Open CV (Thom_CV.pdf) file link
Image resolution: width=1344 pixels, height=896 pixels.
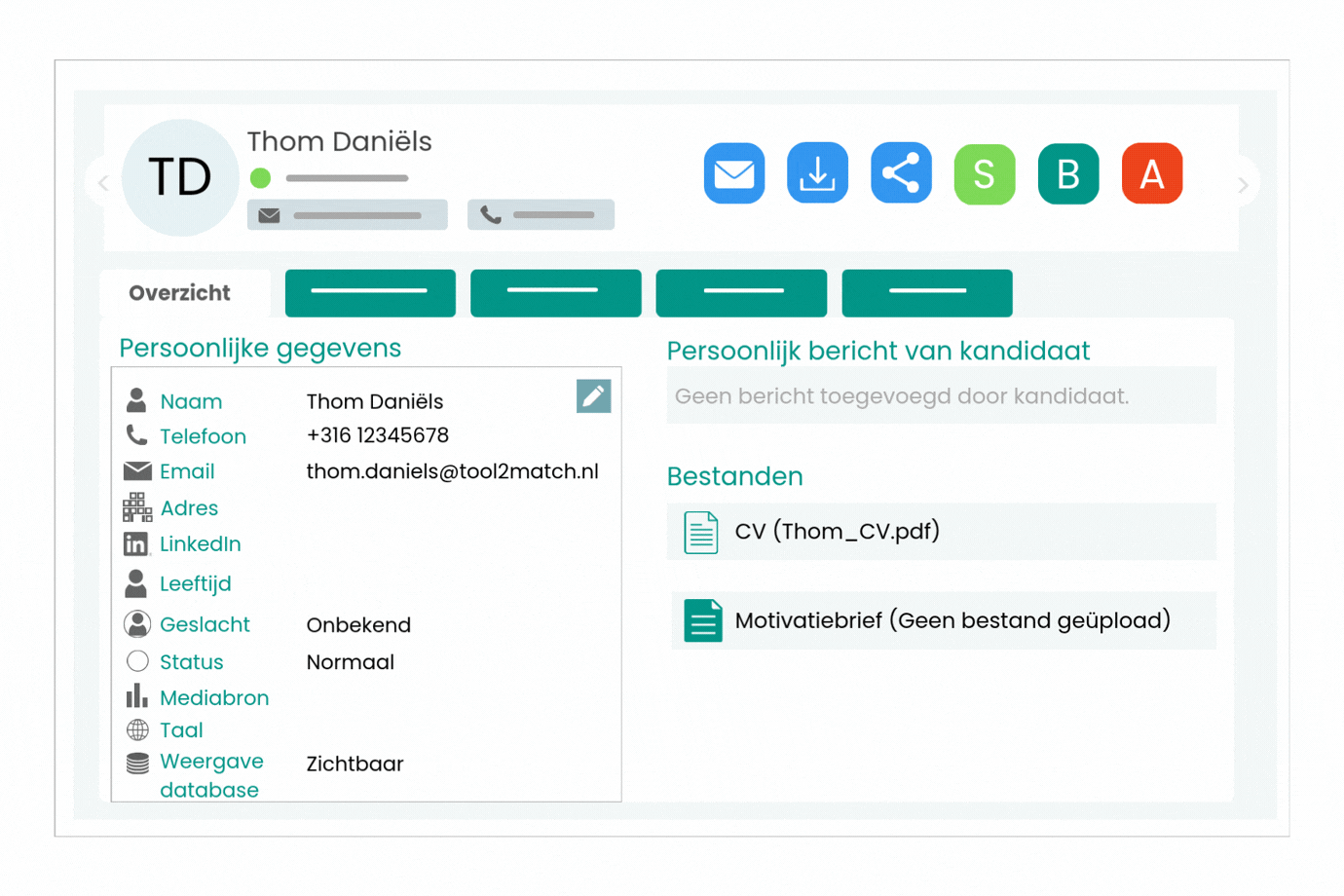[x=837, y=532]
